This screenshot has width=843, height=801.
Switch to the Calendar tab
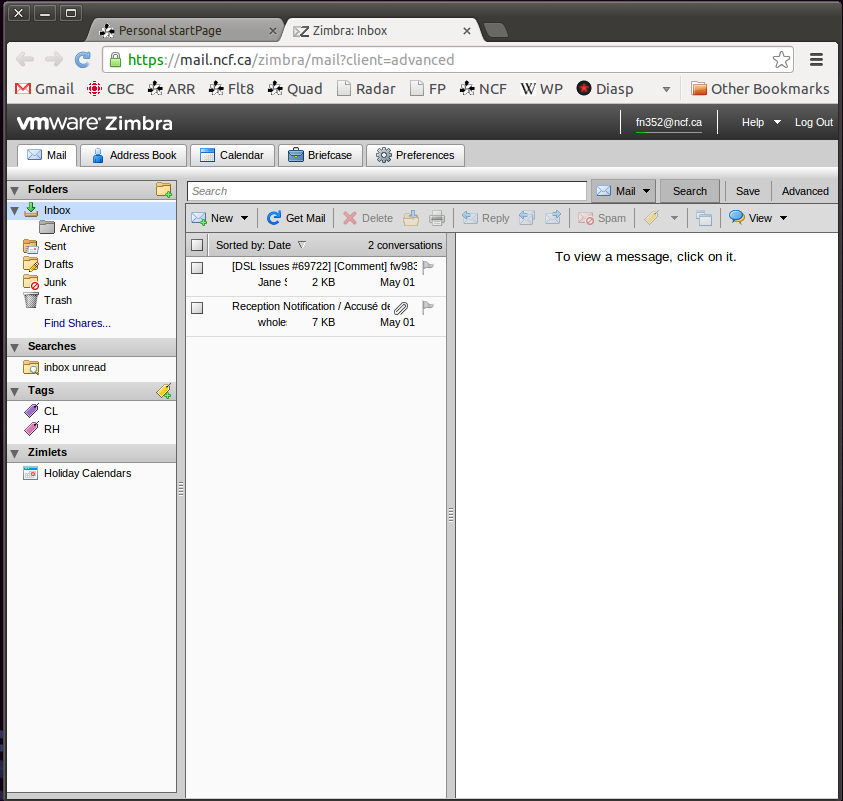232,155
